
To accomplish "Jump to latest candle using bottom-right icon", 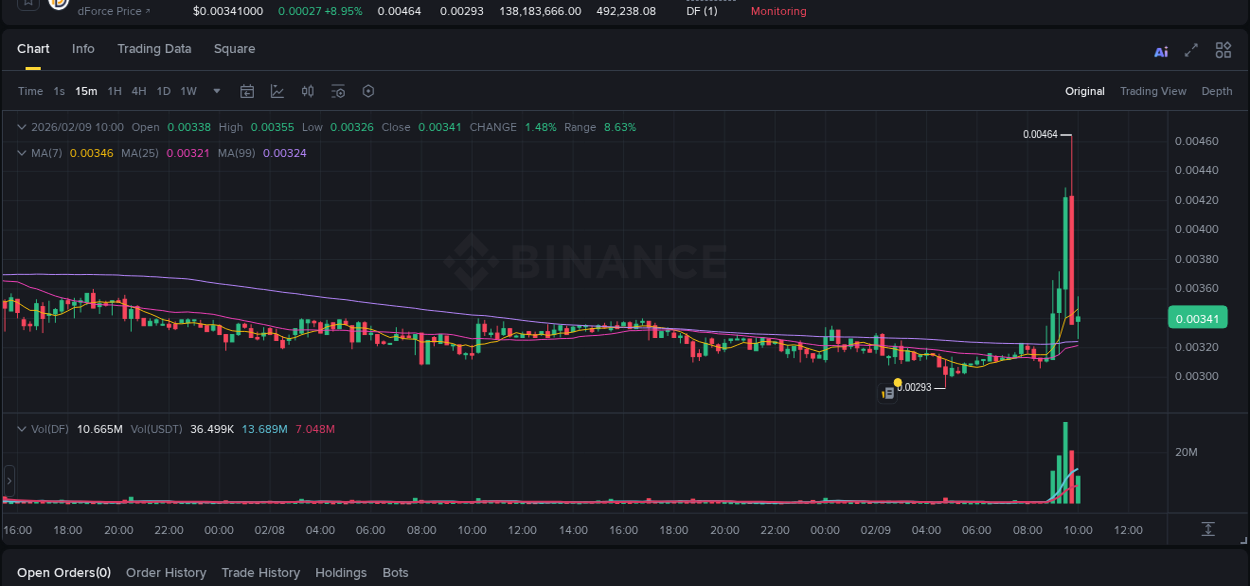I will [x=1208, y=530].
